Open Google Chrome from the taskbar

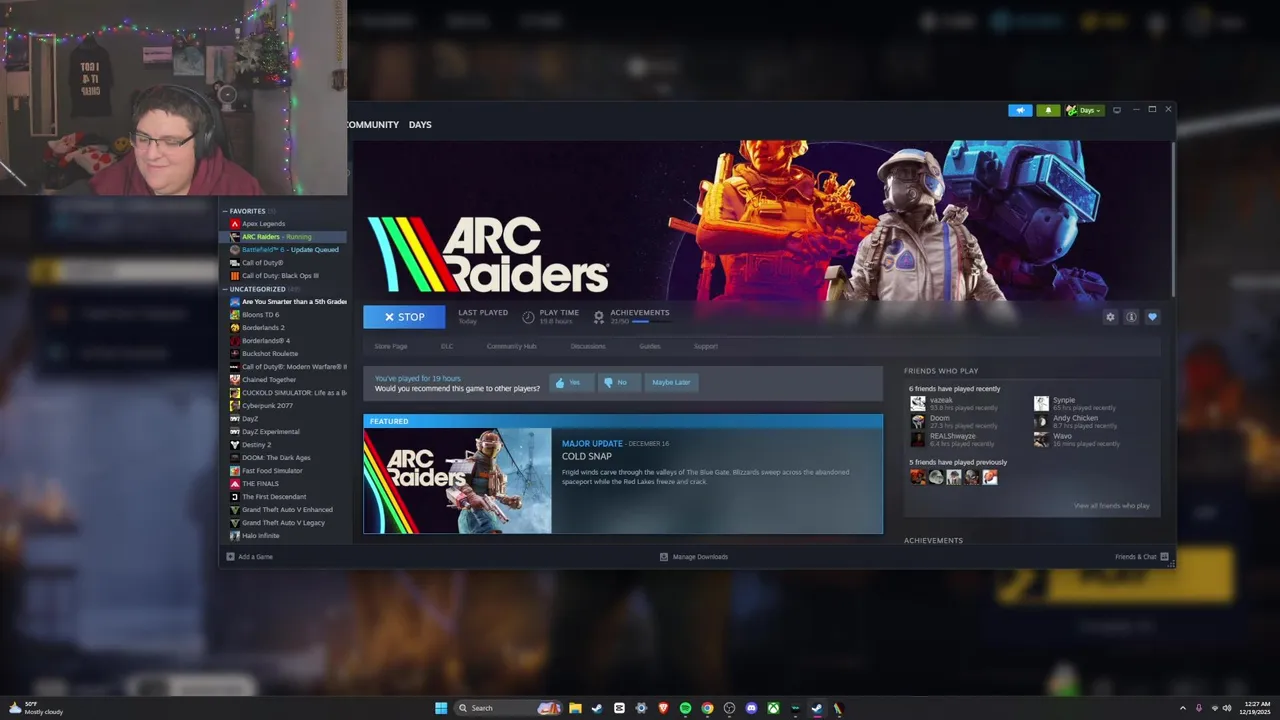point(707,708)
